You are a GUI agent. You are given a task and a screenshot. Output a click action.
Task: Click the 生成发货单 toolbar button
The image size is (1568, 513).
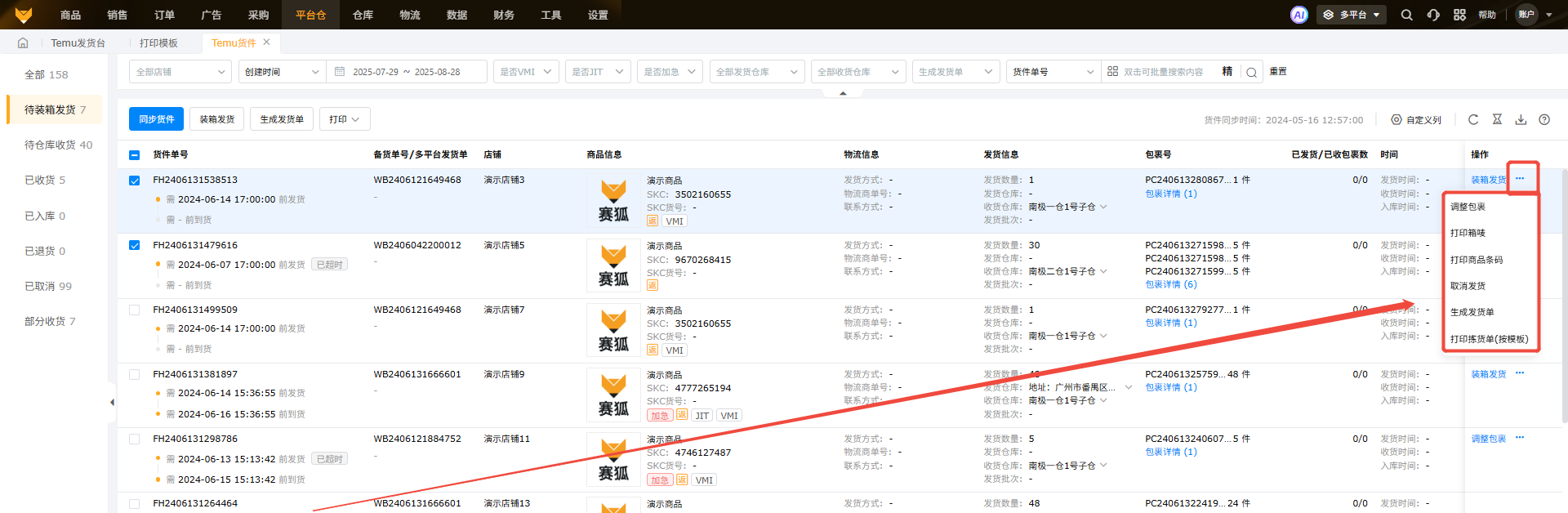point(282,119)
